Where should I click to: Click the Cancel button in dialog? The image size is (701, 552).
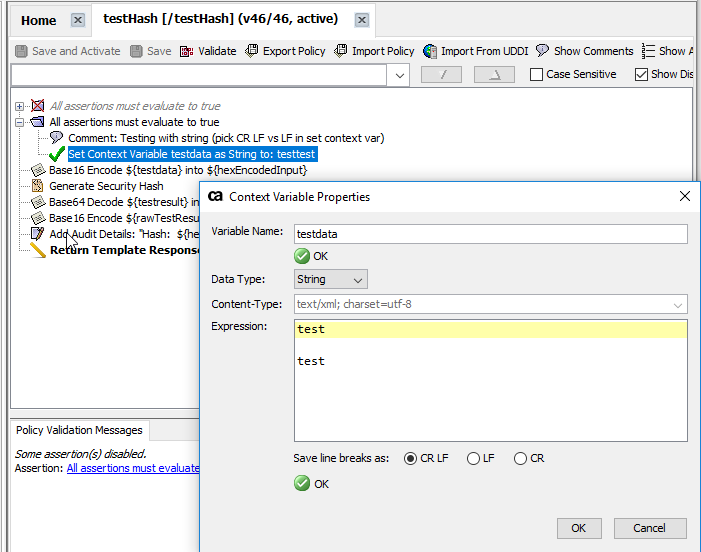click(x=648, y=528)
